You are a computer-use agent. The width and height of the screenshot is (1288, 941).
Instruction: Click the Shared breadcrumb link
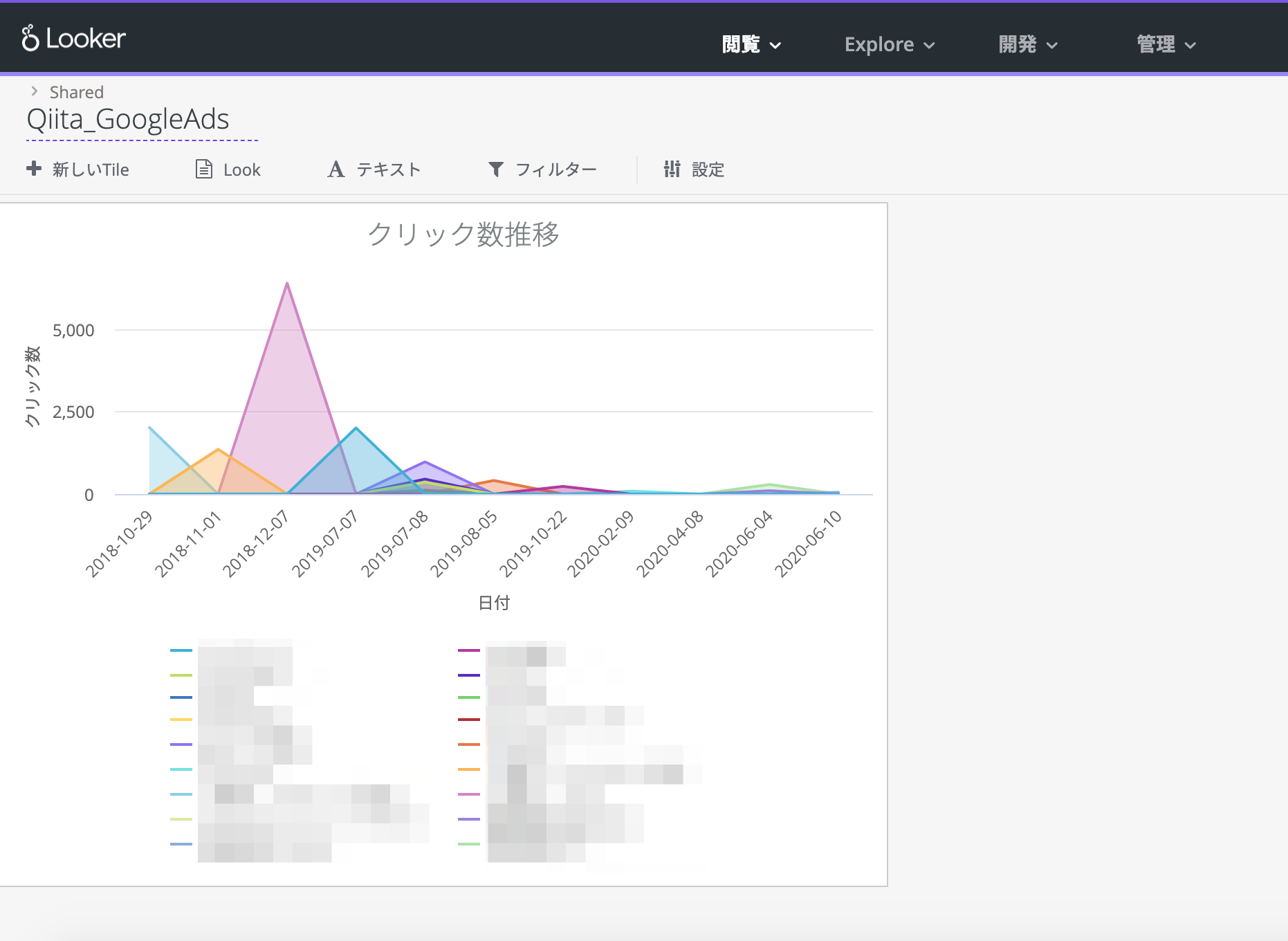pos(77,92)
